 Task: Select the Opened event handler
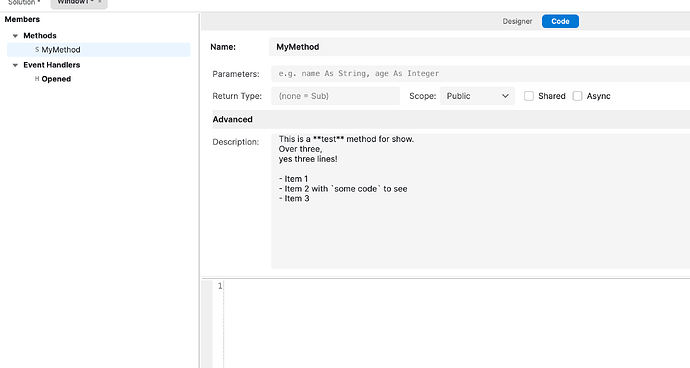(x=56, y=79)
